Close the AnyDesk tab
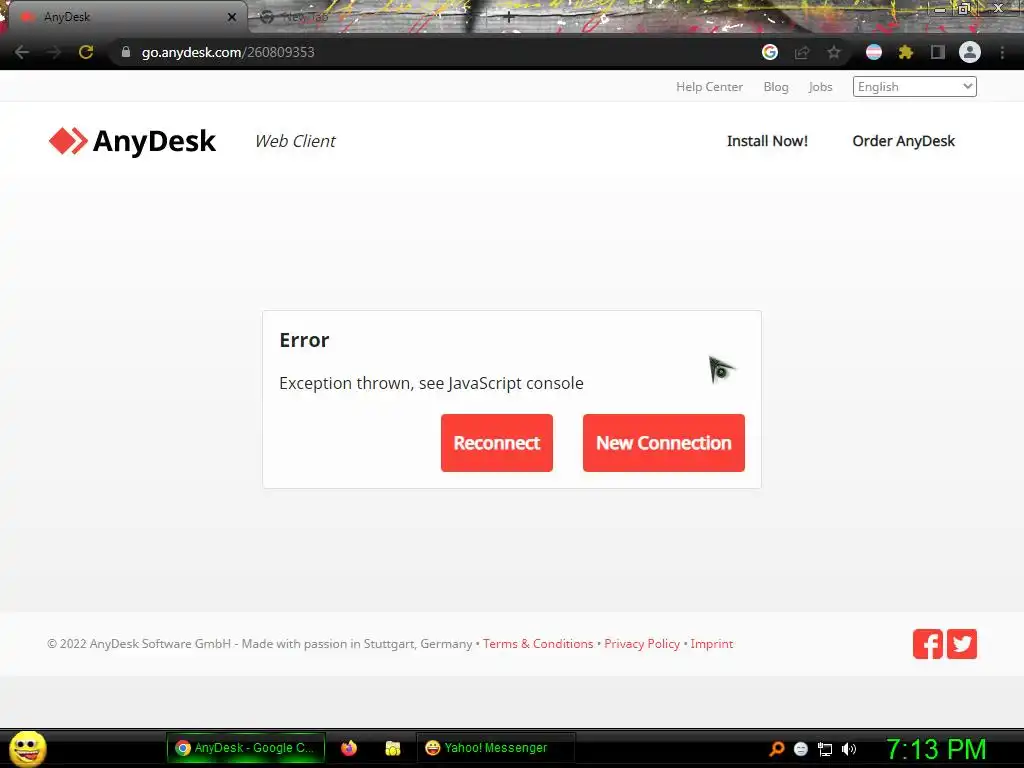This screenshot has height=768, width=1024. point(231,17)
